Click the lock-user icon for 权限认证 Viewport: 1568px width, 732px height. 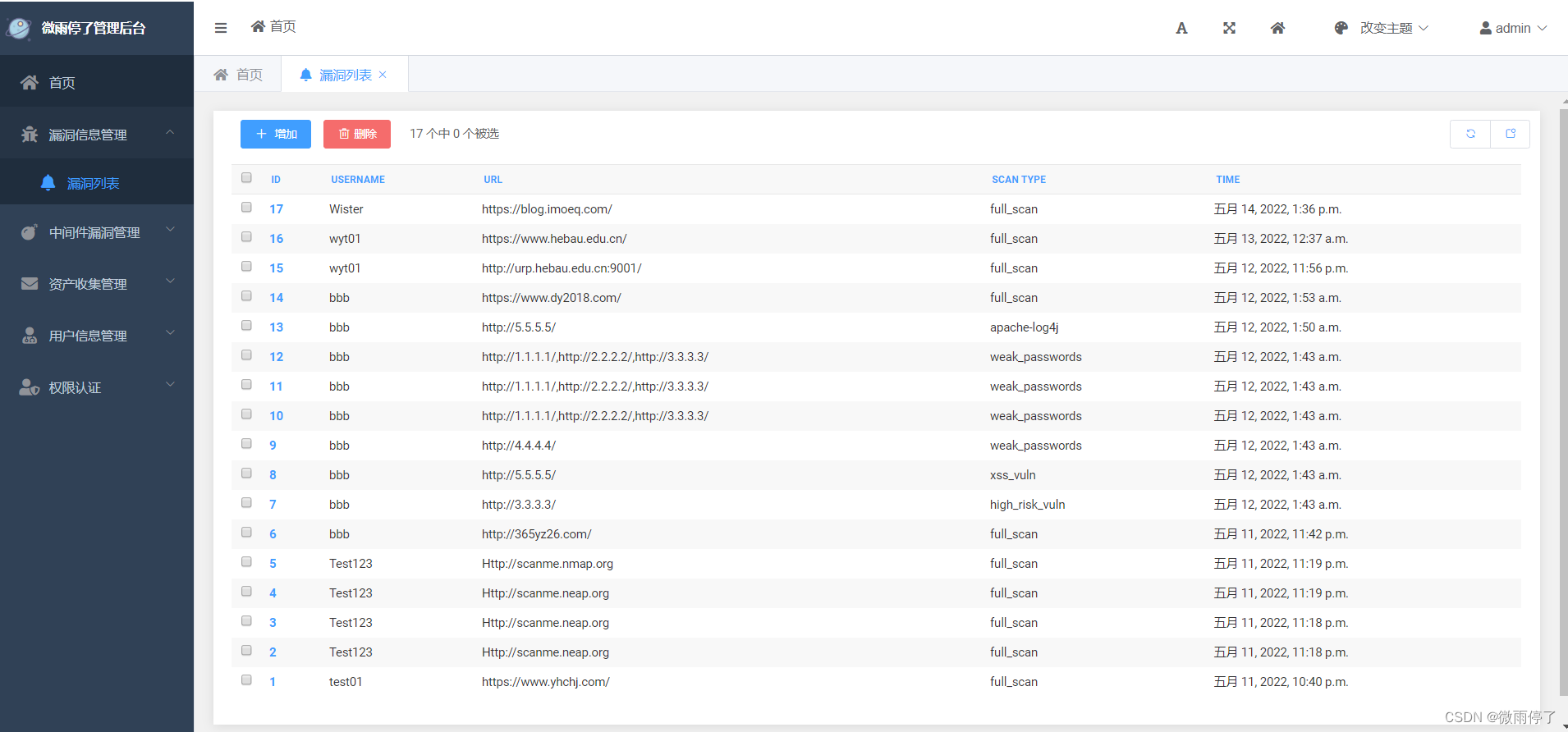coord(30,387)
